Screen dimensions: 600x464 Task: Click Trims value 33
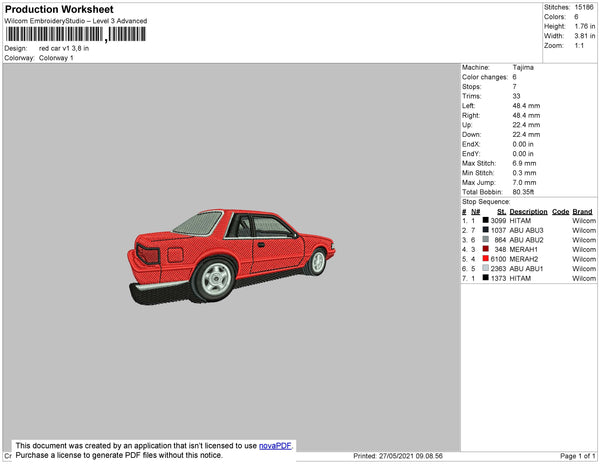[517, 96]
